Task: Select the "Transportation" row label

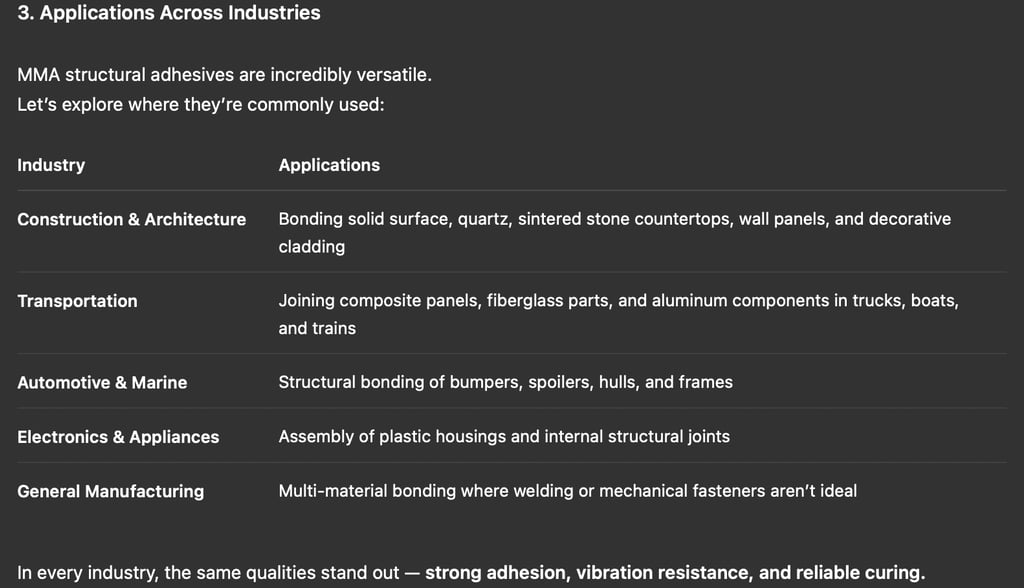Action: coord(77,301)
